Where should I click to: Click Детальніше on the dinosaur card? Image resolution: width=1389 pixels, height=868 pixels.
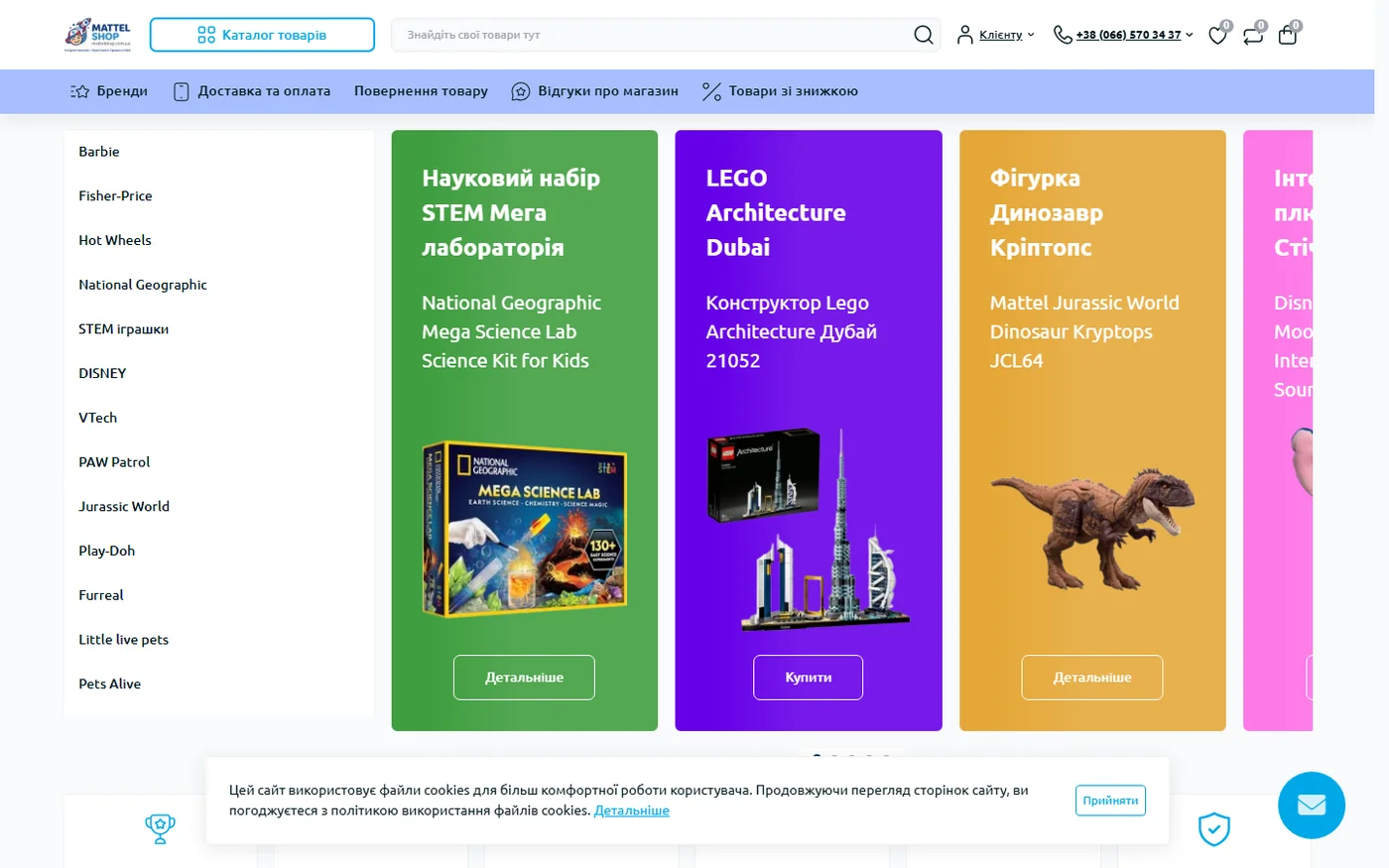pyautogui.click(x=1092, y=678)
